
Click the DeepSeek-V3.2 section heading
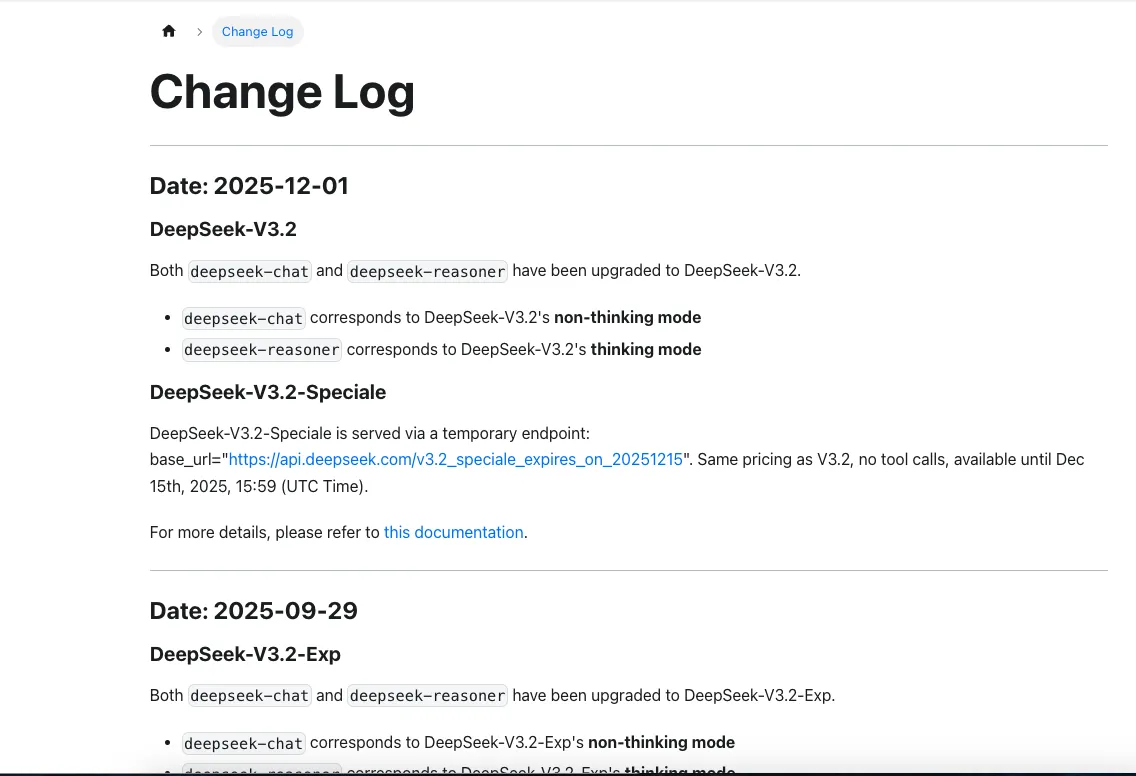[x=223, y=229]
